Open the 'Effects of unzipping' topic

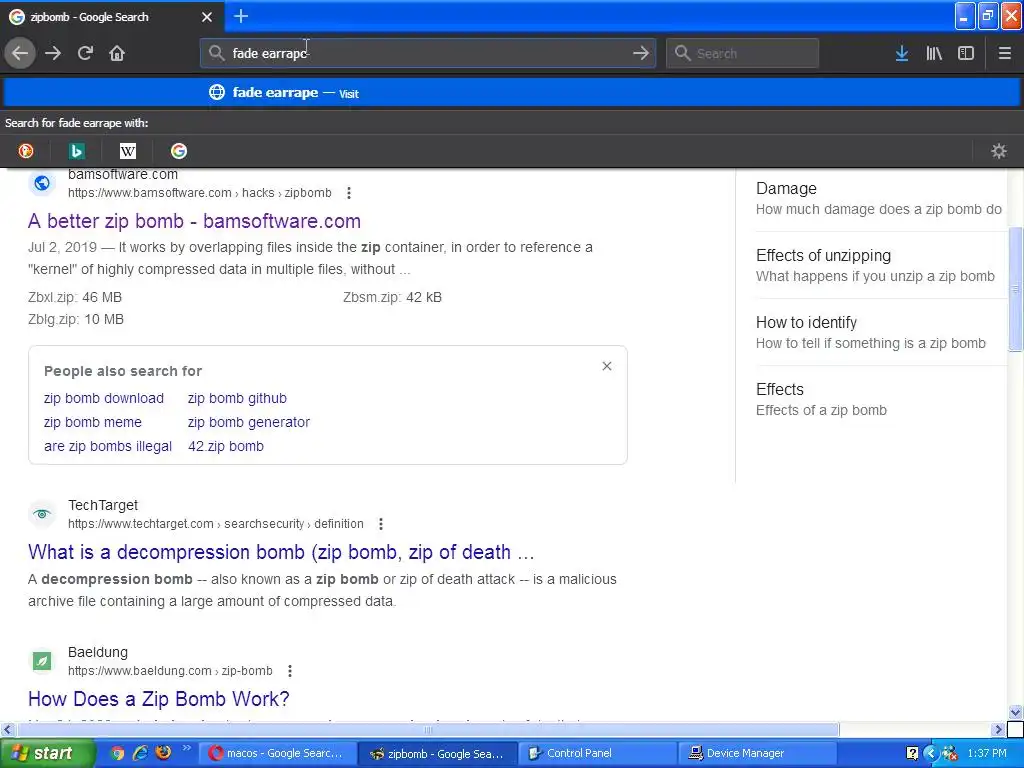pyautogui.click(x=875, y=265)
